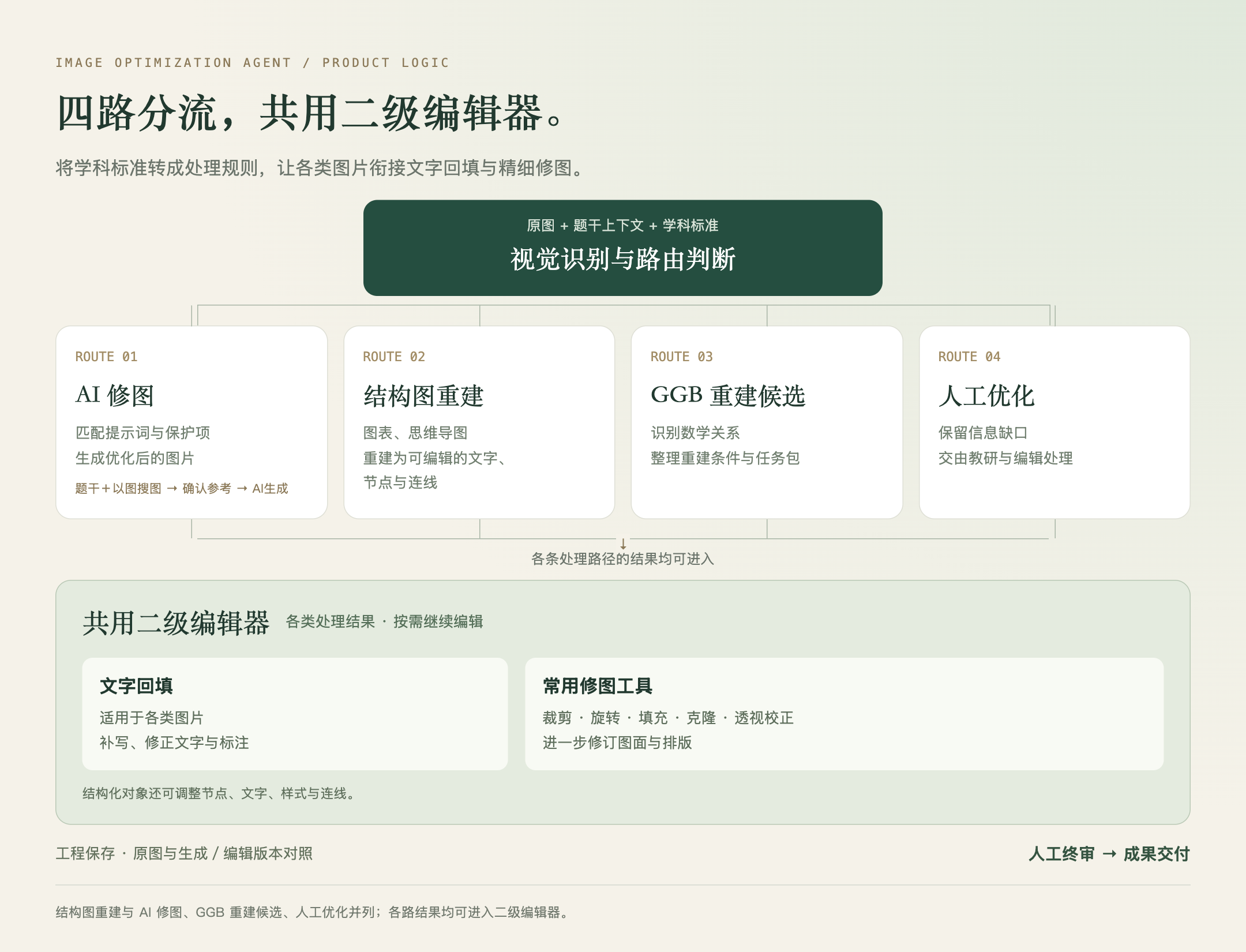Image resolution: width=1246 pixels, height=952 pixels.
Task: Click the tagline 各类处理结果 · 按需继续编辑
Action: 384,622
